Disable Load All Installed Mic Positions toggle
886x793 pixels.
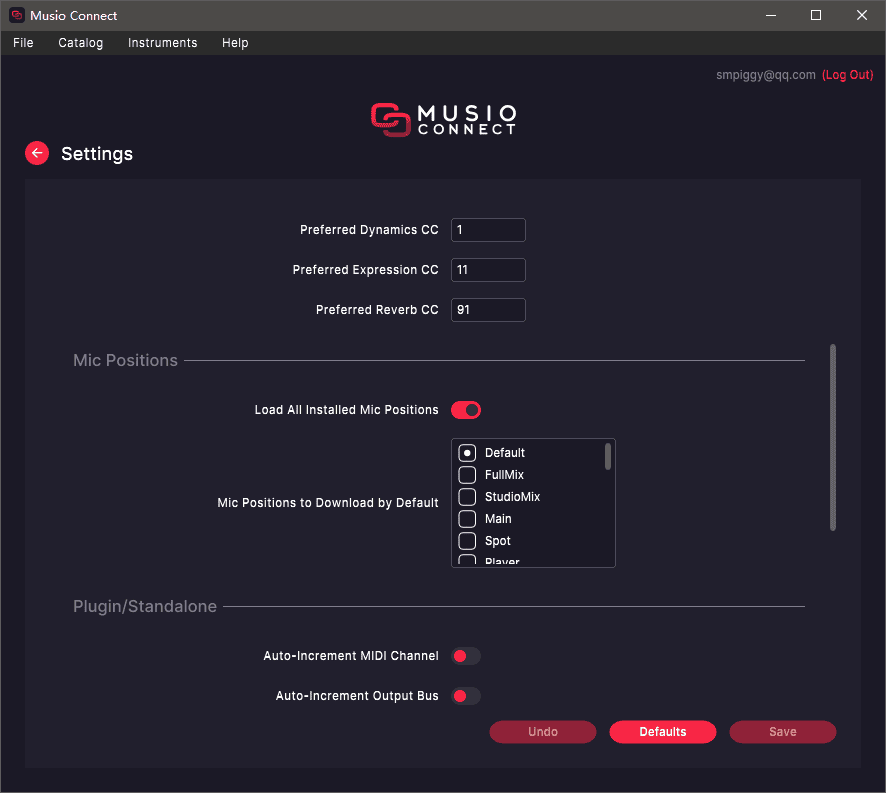tap(466, 410)
